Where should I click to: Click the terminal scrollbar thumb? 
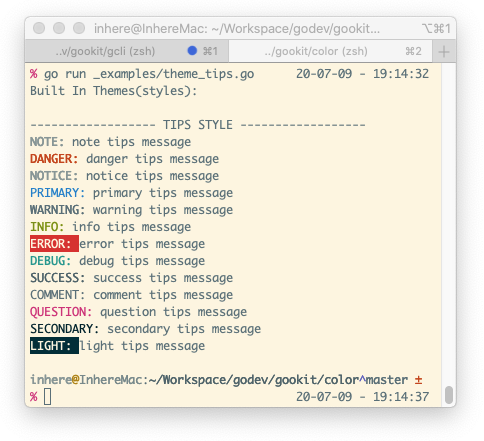pyautogui.click(x=449, y=395)
